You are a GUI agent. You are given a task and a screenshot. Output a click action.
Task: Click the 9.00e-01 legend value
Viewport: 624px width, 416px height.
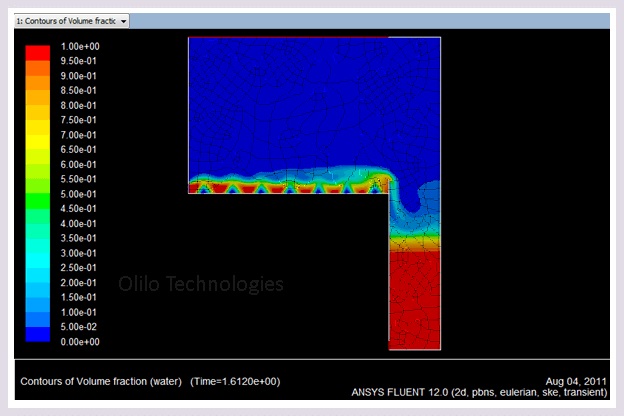pyautogui.click(x=78, y=76)
